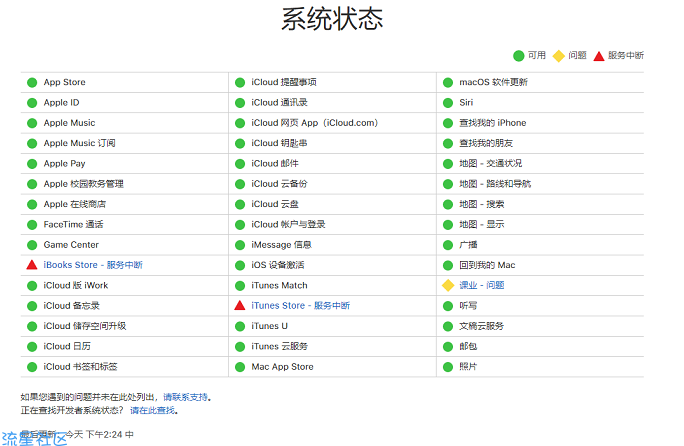Click the green dot beside iTunes Match
Viewport: 684px width, 446px height.
[240, 285]
